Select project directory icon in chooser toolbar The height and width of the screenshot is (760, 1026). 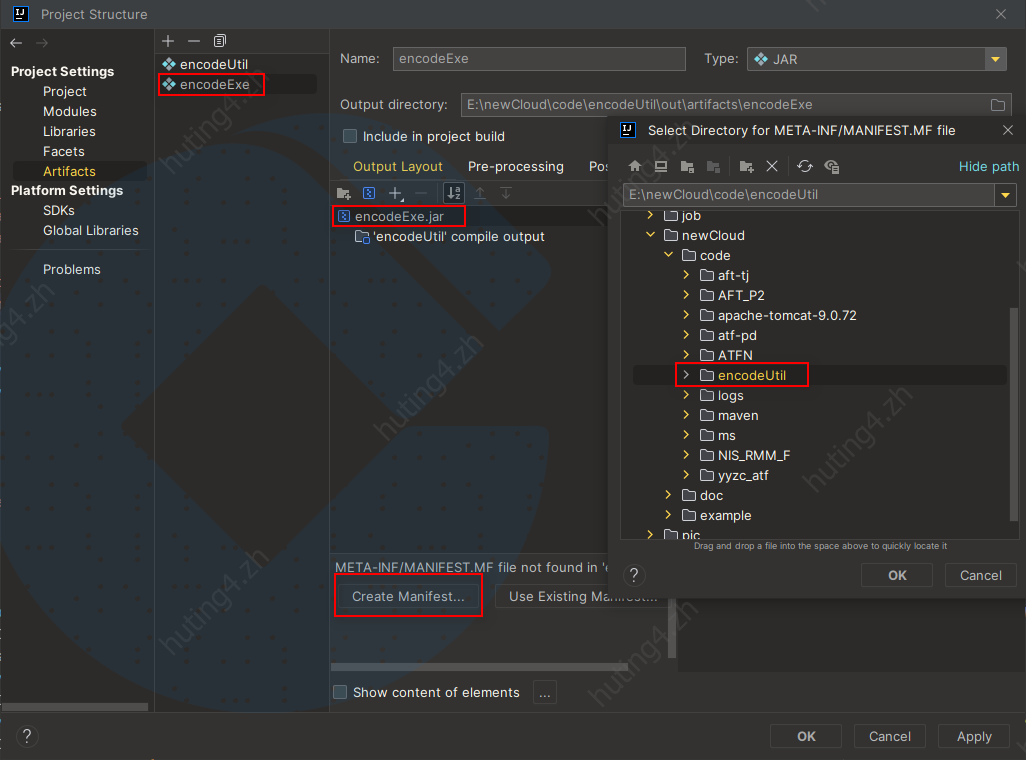click(x=687, y=166)
